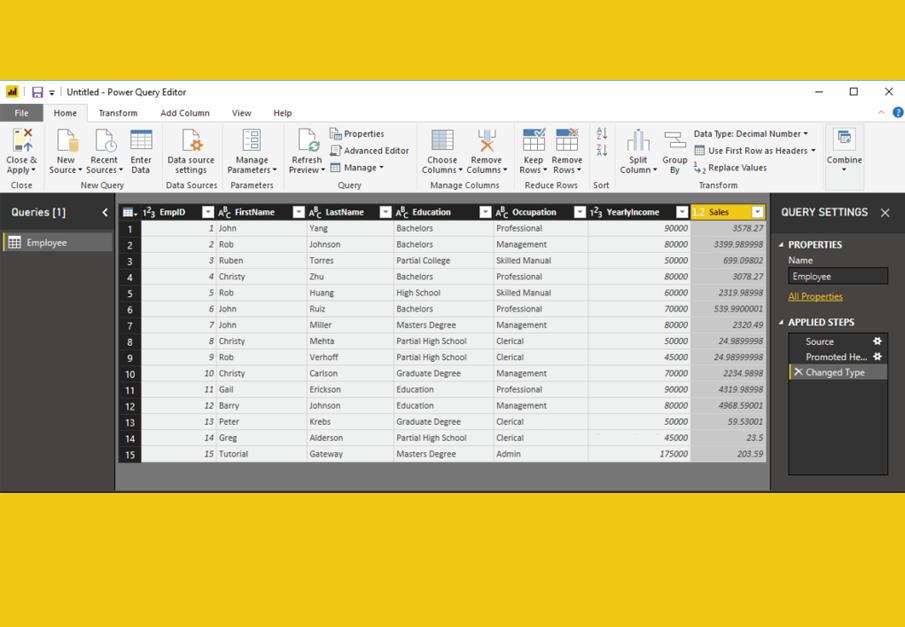905x627 pixels.
Task: Click the table icon in grid corner
Action: point(129,212)
